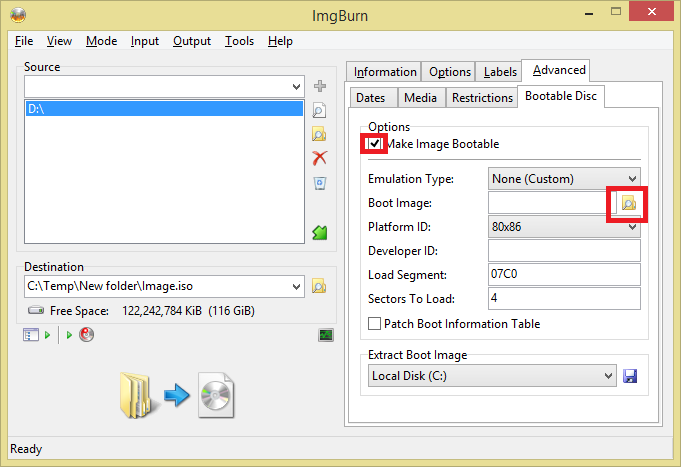The width and height of the screenshot is (682, 469).
Task: Click the Load Segment field showing 07C0
Action: pyautogui.click(x=564, y=275)
